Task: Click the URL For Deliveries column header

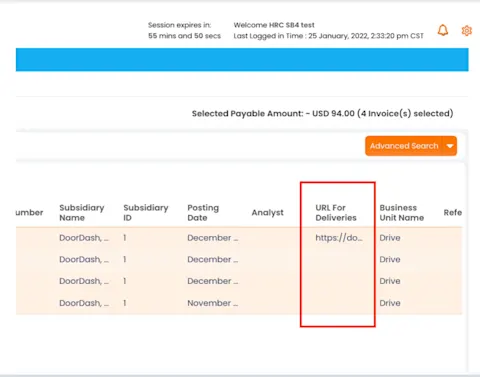Action: pos(336,213)
